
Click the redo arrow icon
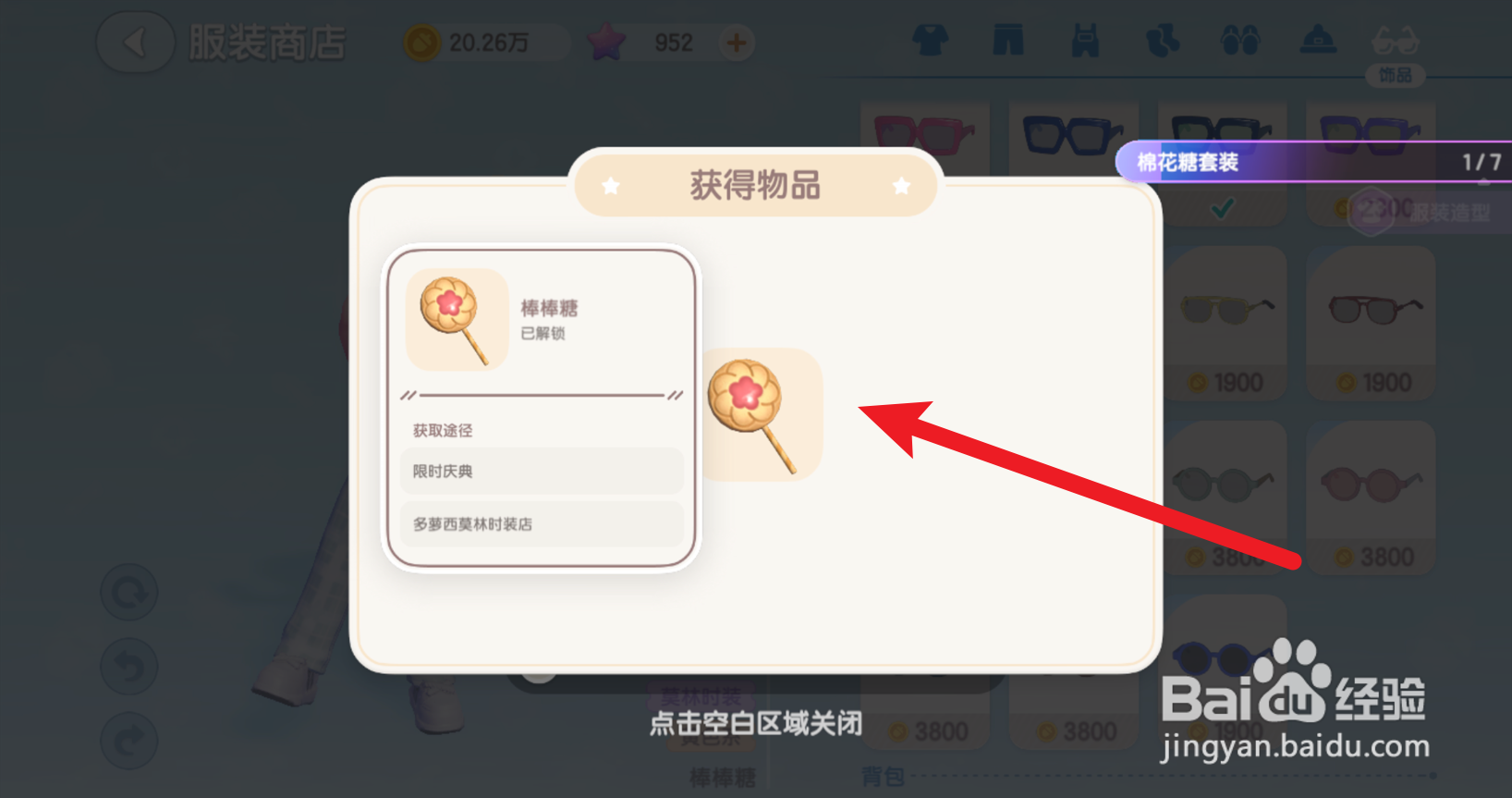point(129,741)
